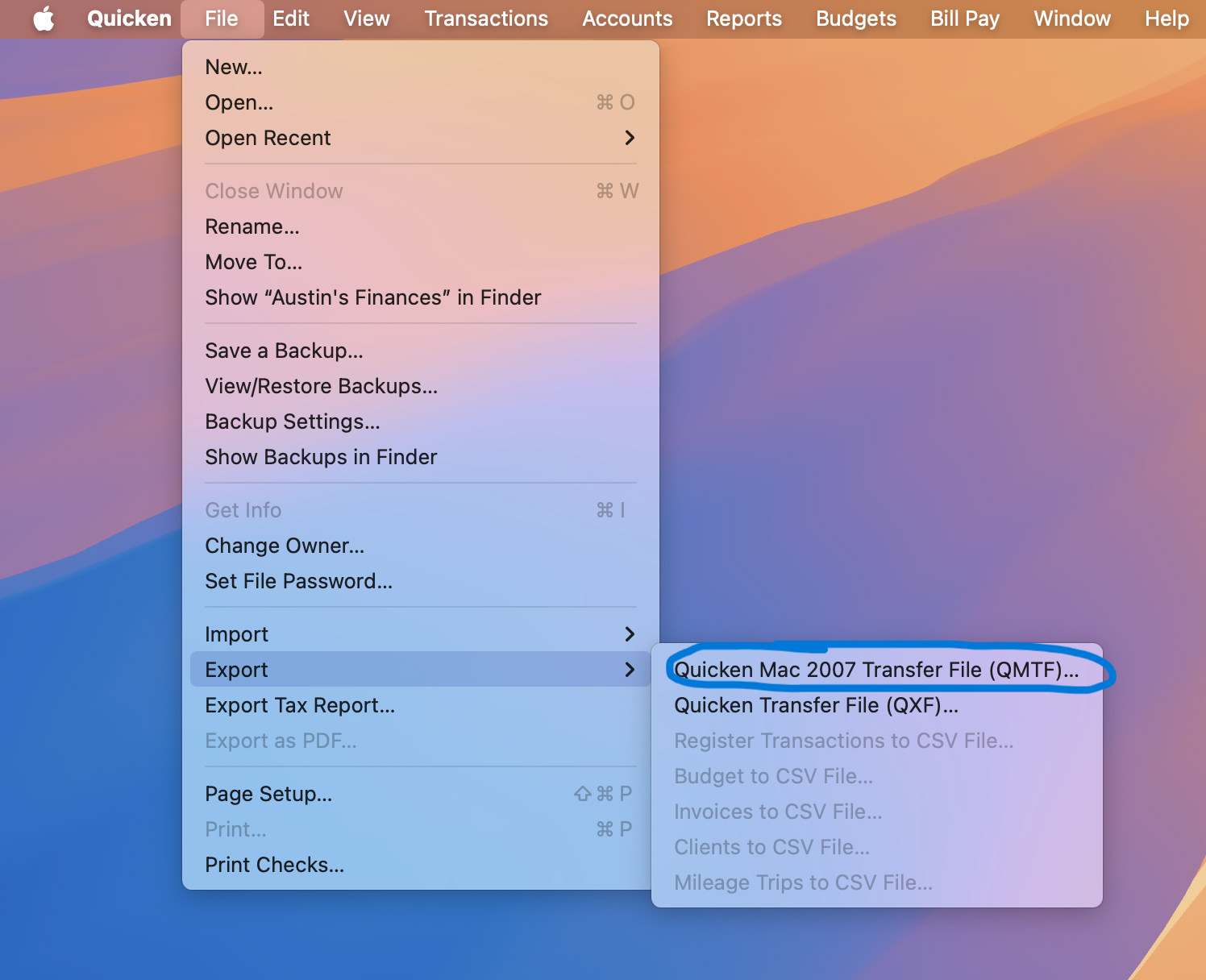Select Print Checks...
This screenshot has width=1206, height=980.
coord(420,865)
